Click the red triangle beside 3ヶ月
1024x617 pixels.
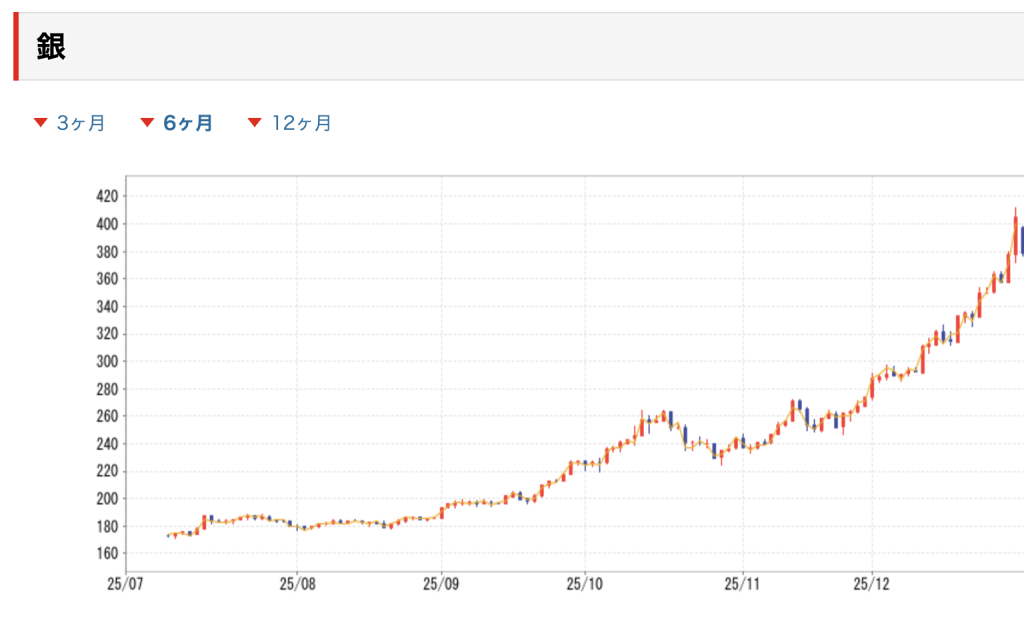40,123
